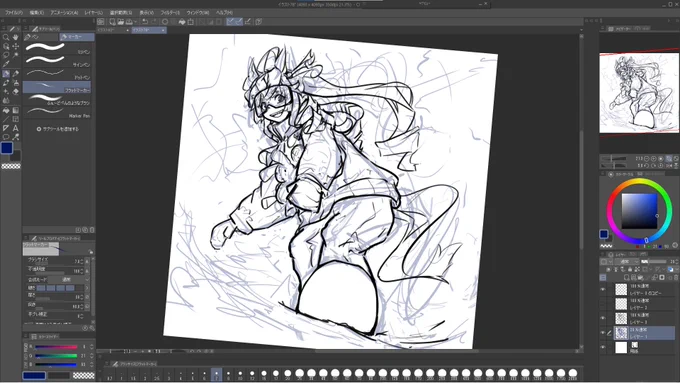Open the レイヤー menu
The height and width of the screenshot is (383, 680).
(94, 13)
